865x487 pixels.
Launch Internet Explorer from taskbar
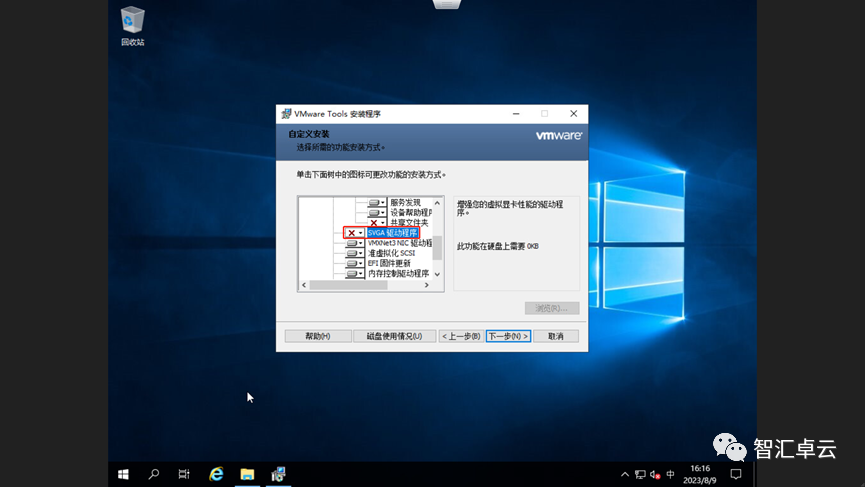pos(216,474)
